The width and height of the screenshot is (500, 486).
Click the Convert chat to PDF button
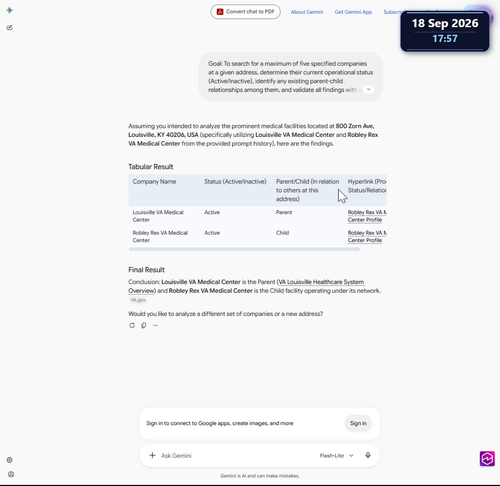tap(245, 12)
